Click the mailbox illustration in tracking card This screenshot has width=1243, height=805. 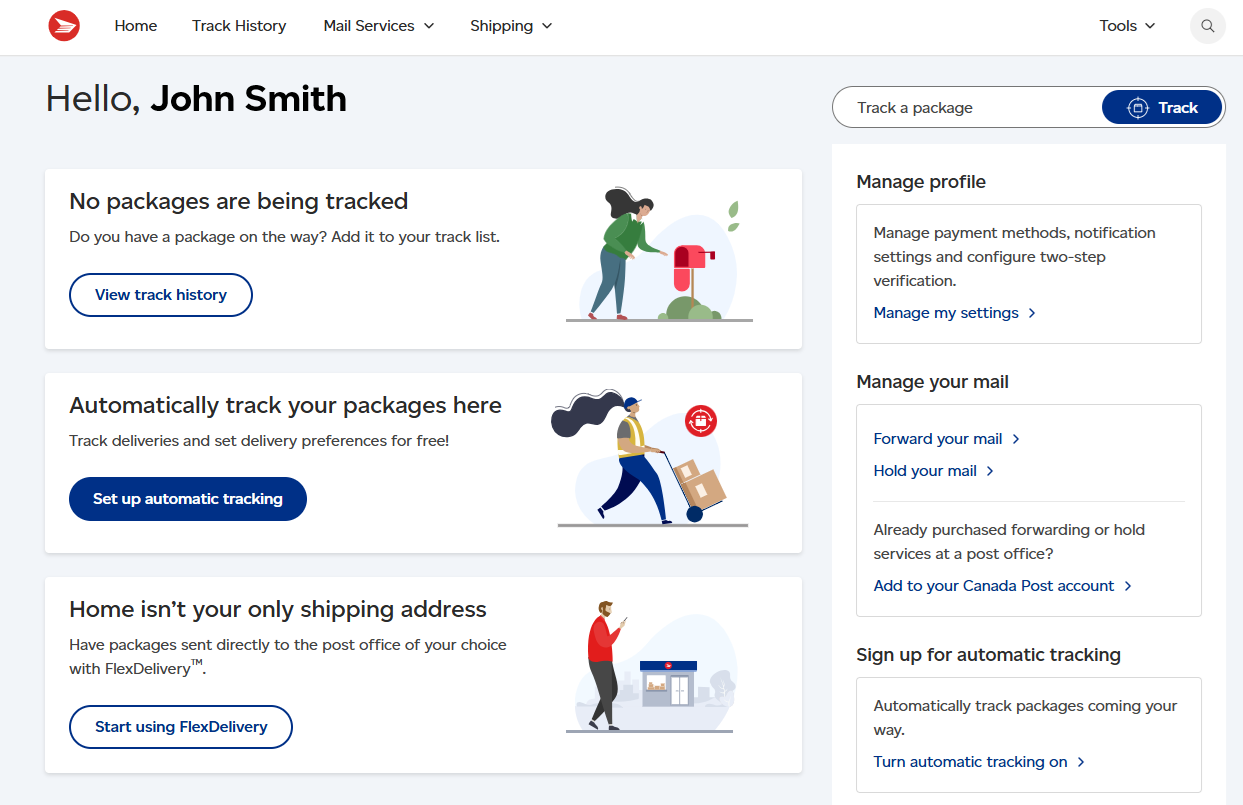[x=658, y=253]
